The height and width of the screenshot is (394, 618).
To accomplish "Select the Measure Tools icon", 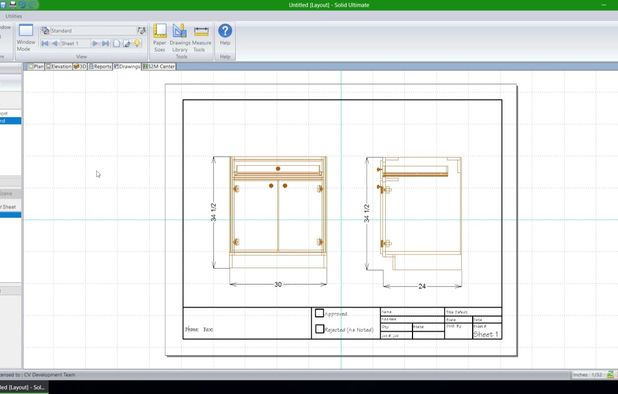I will coord(201,31).
